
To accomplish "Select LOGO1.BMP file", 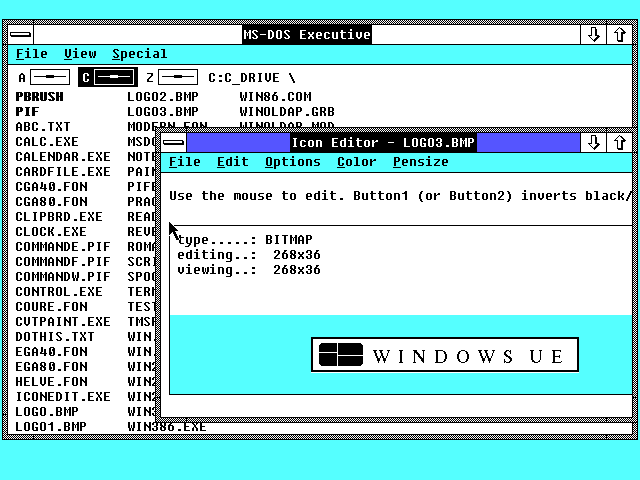I will [51, 427].
